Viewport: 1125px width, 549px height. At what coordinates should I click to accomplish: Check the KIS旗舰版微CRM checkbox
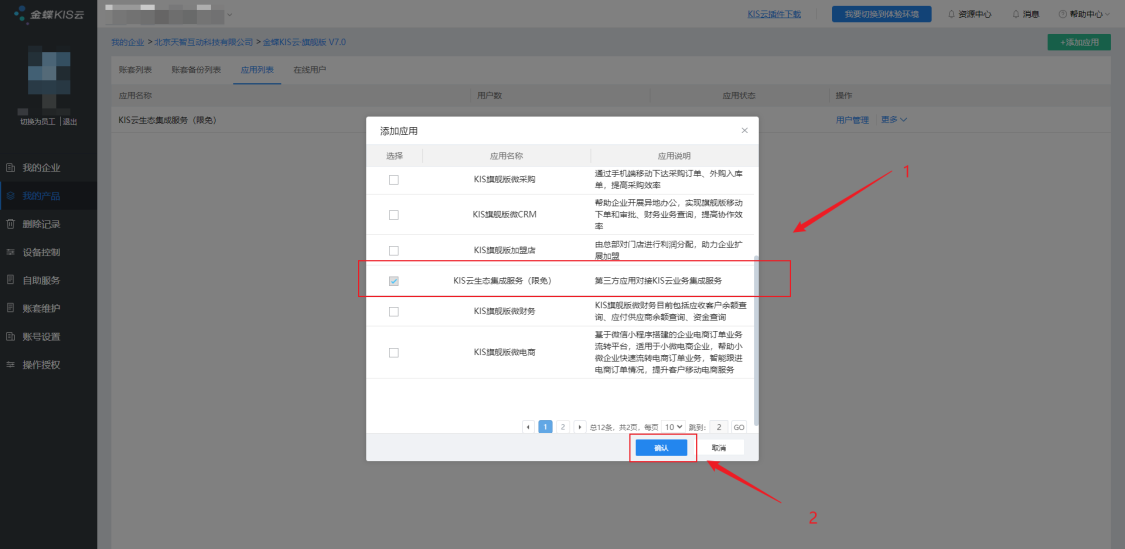[393, 215]
